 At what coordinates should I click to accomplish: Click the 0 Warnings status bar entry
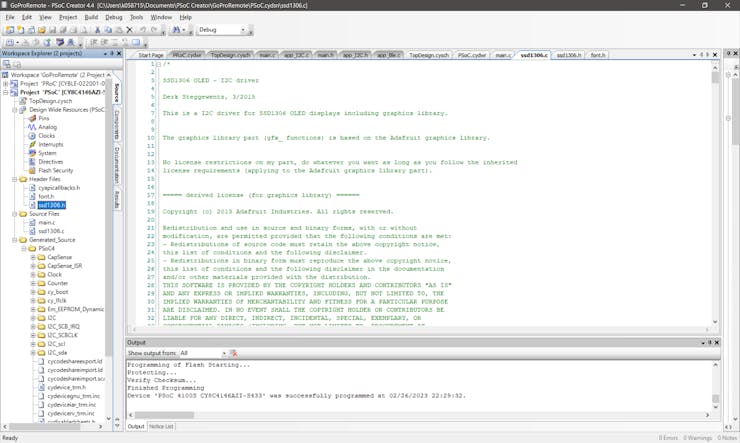pos(698,438)
